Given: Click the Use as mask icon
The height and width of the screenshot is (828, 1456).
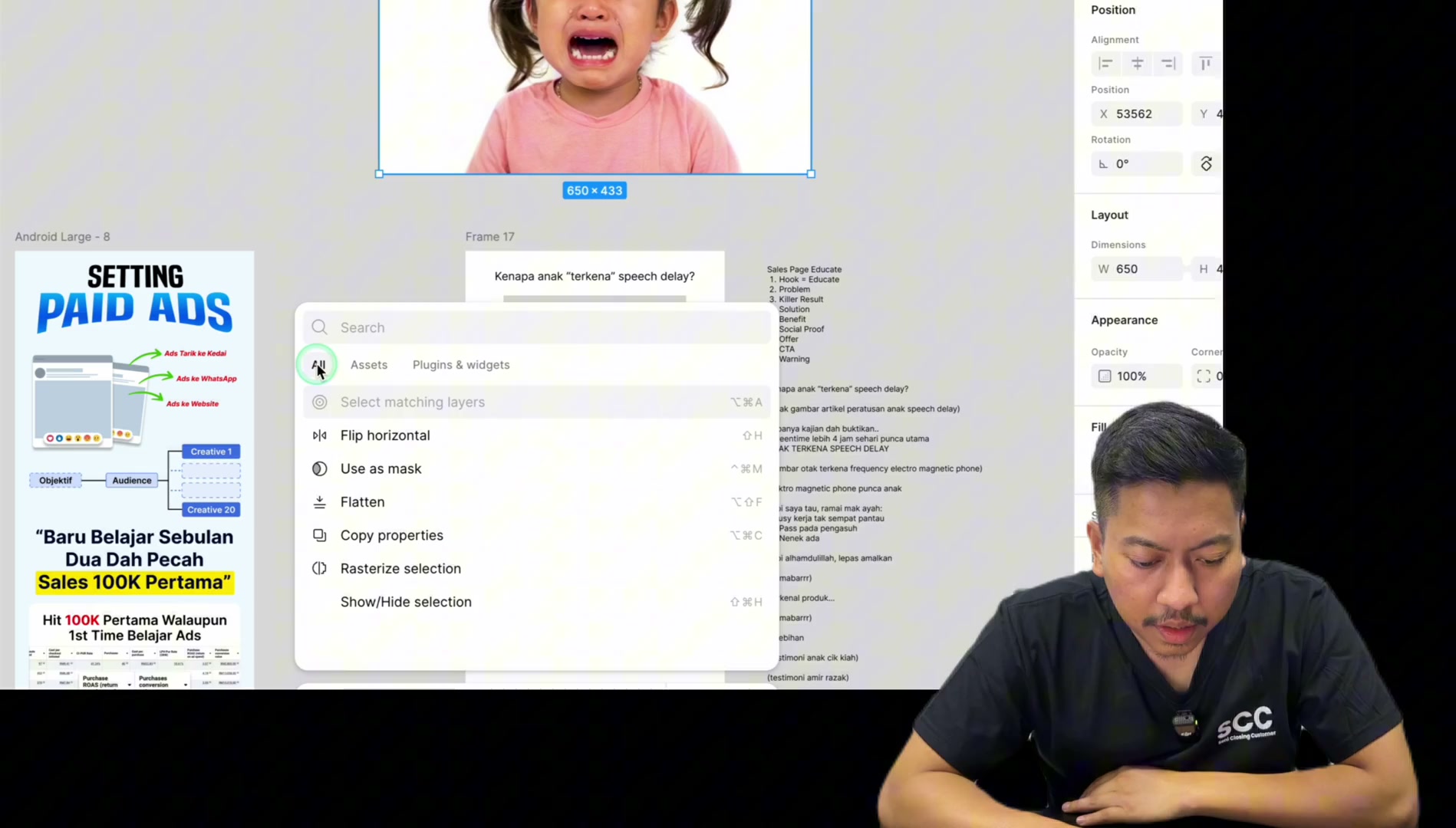Looking at the screenshot, I should [320, 468].
